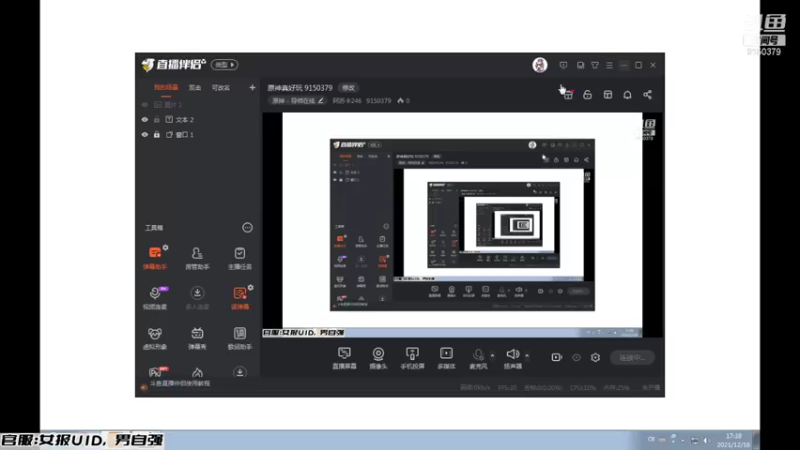This screenshot has width=800, height=450.
Task: Mute the 麦克风 microphone
Action: click(x=478, y=358)
